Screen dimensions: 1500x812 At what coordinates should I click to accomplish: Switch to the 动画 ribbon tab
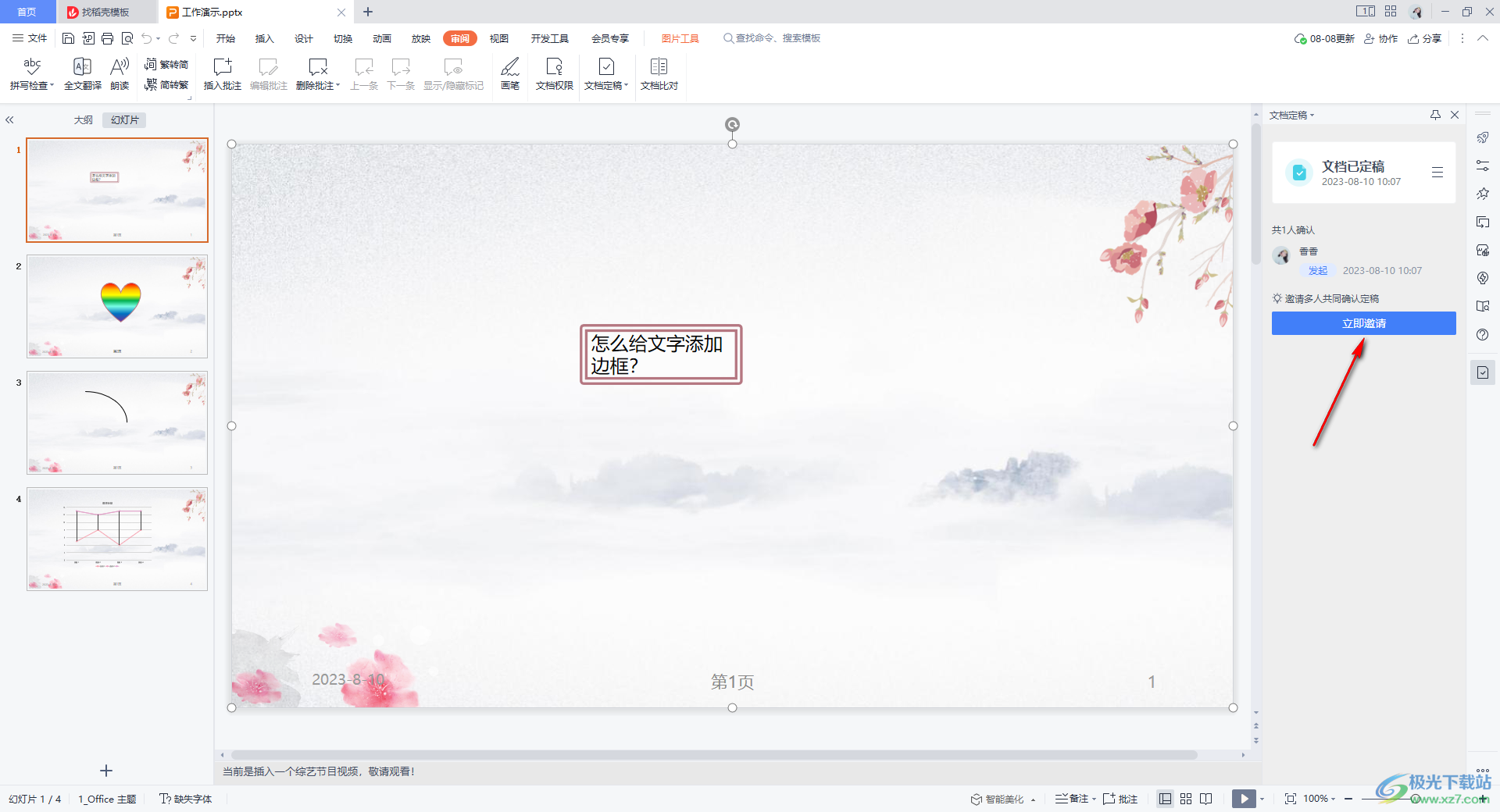[x=382, y=38]
